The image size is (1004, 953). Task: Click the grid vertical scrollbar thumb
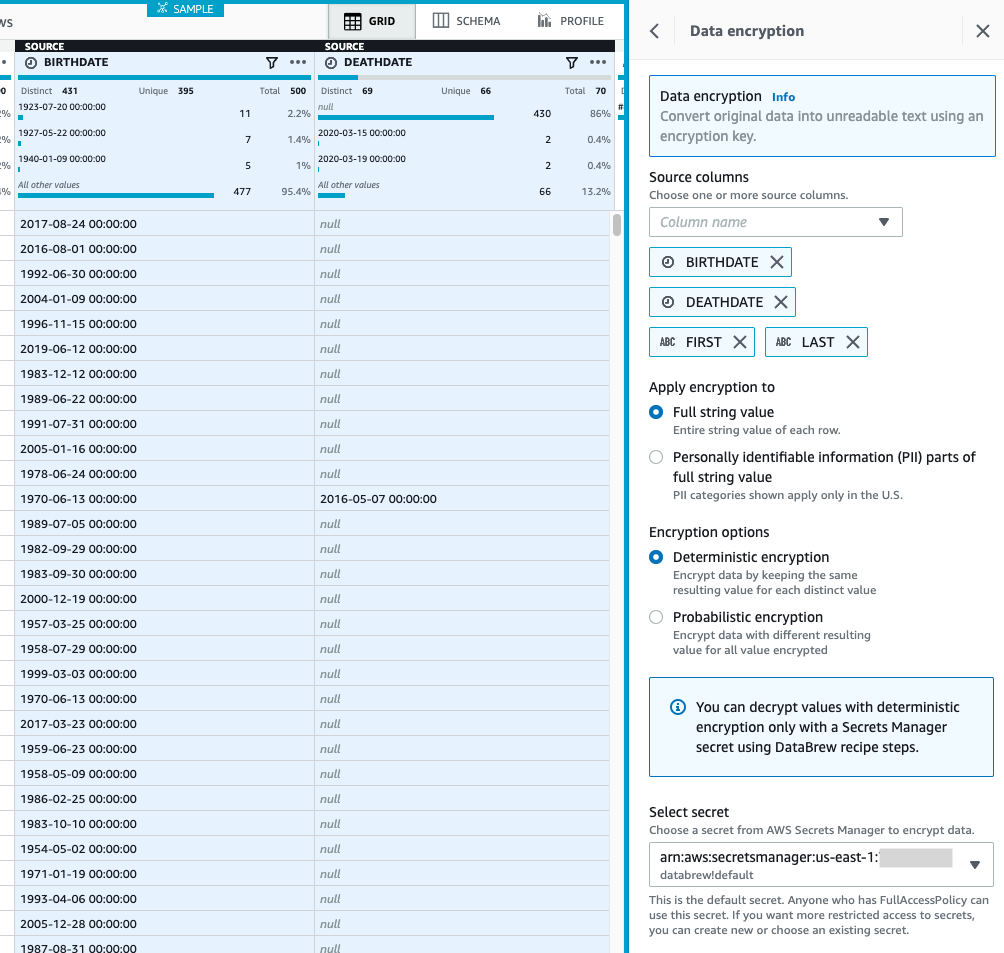(x=617, y=225)
